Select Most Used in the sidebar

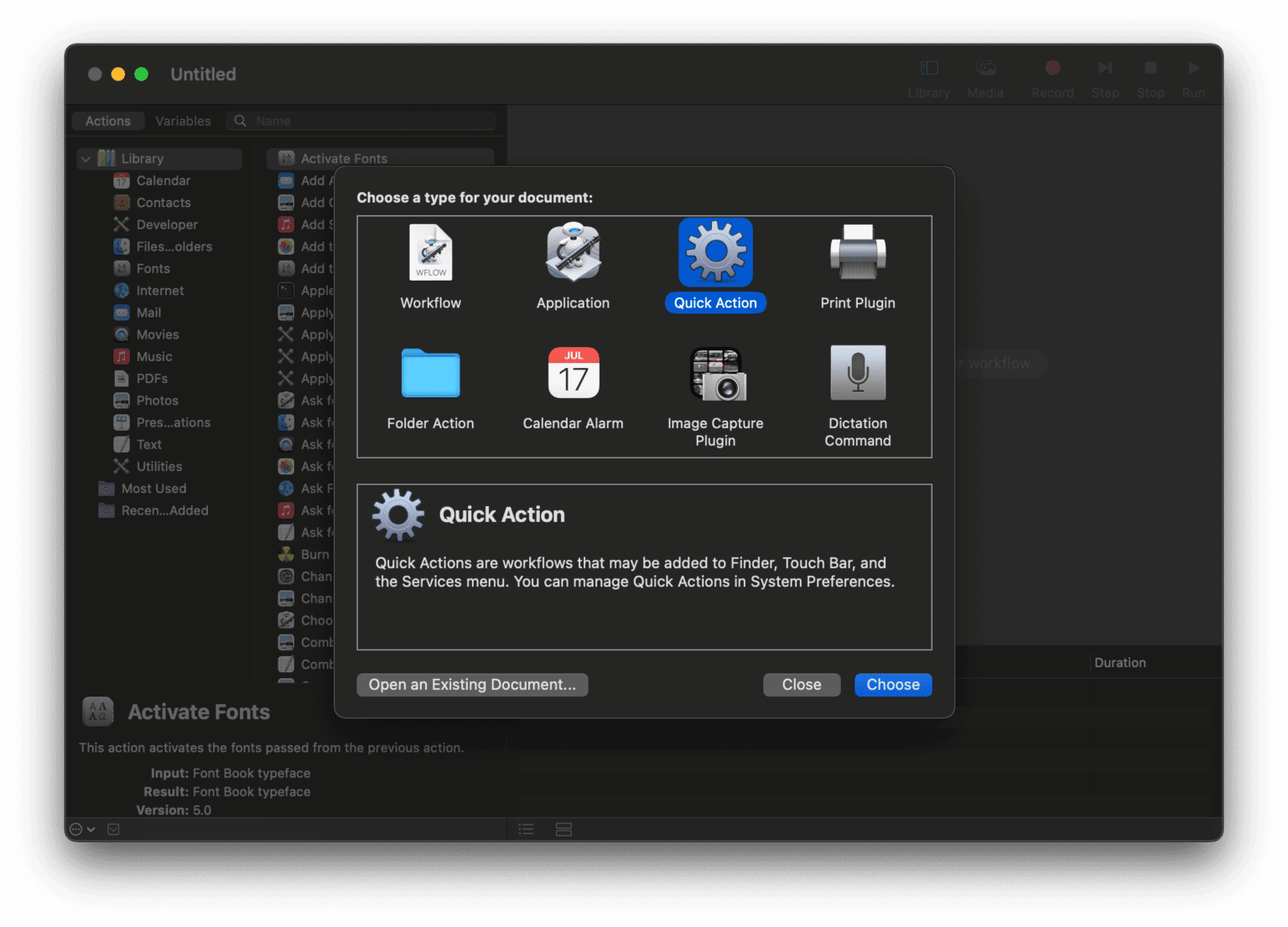point(153,489)
